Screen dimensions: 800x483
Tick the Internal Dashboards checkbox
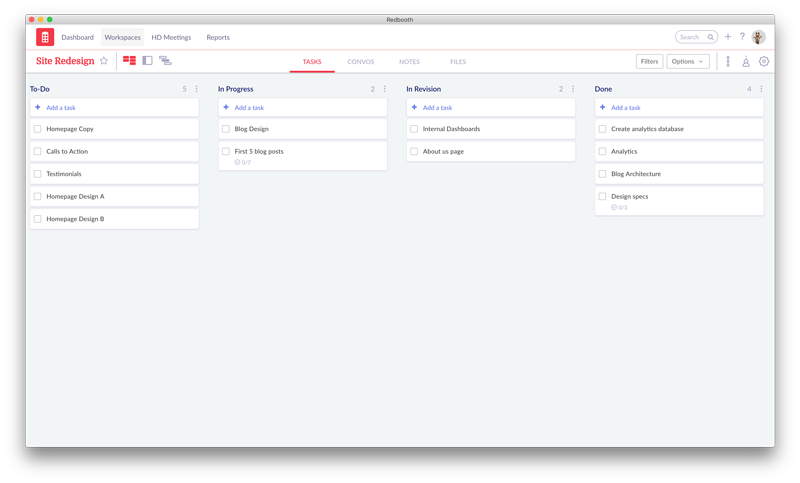414,129
